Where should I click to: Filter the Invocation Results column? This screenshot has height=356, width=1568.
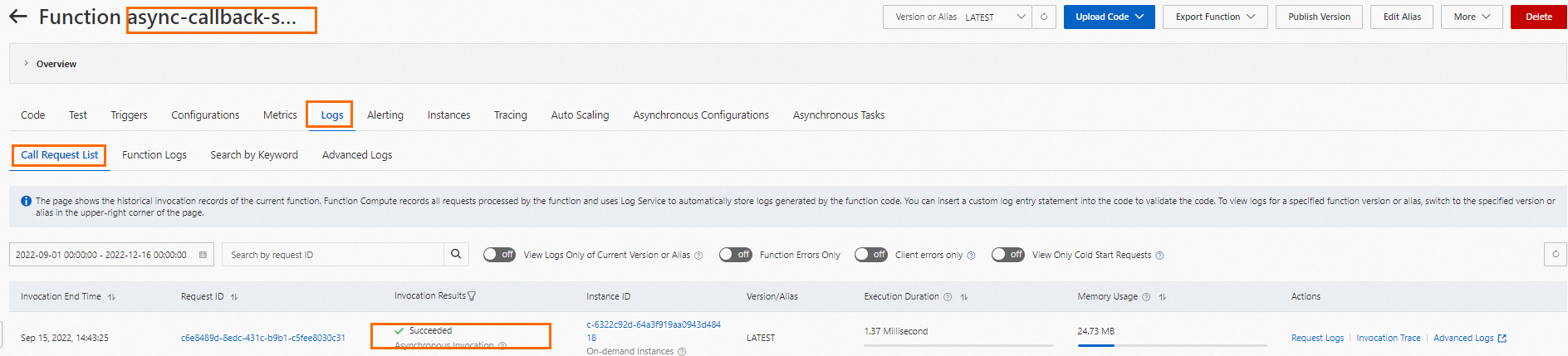pyautogui.click(x=473, y=296)
